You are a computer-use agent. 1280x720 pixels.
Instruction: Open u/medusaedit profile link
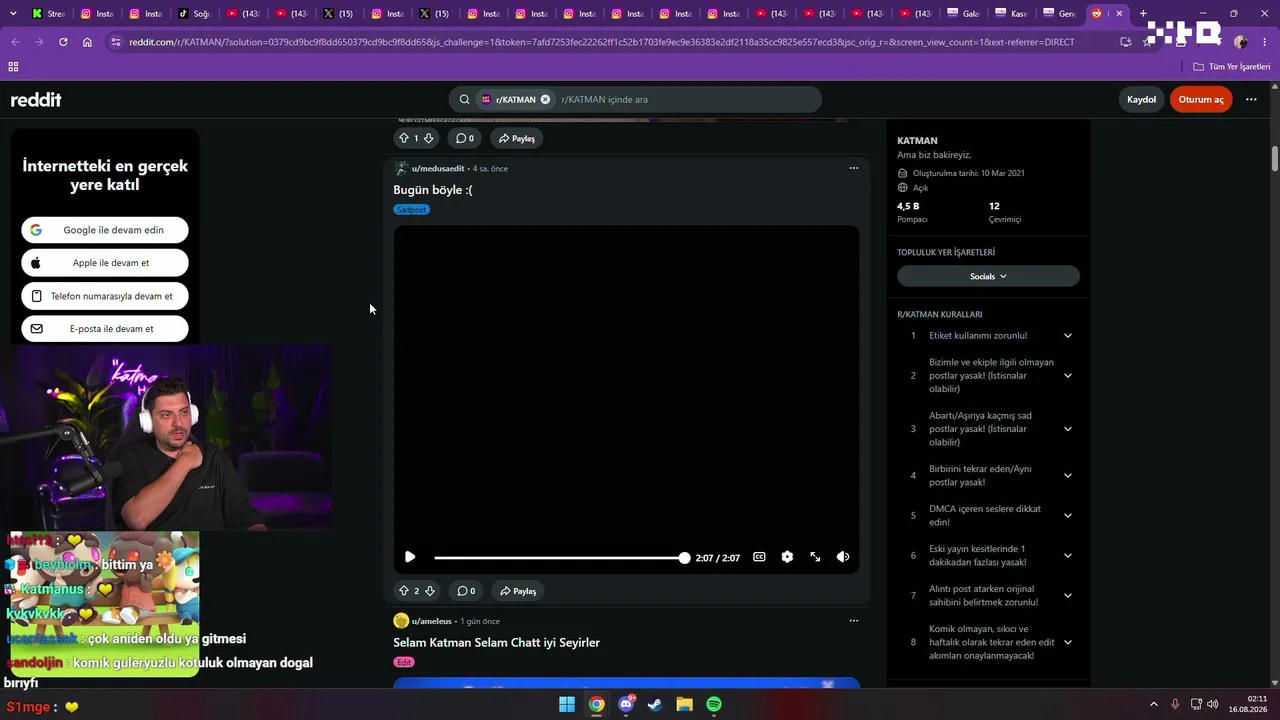click(438, 168)
